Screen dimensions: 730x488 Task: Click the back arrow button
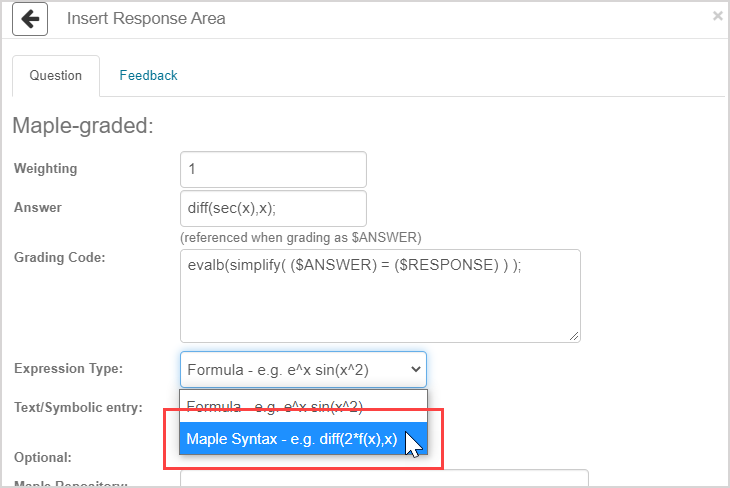[31, 19]
